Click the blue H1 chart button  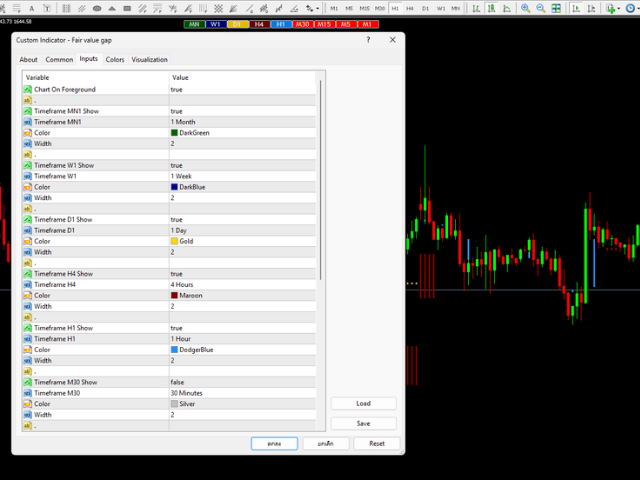pyautogui.click(x=281, y=24)
